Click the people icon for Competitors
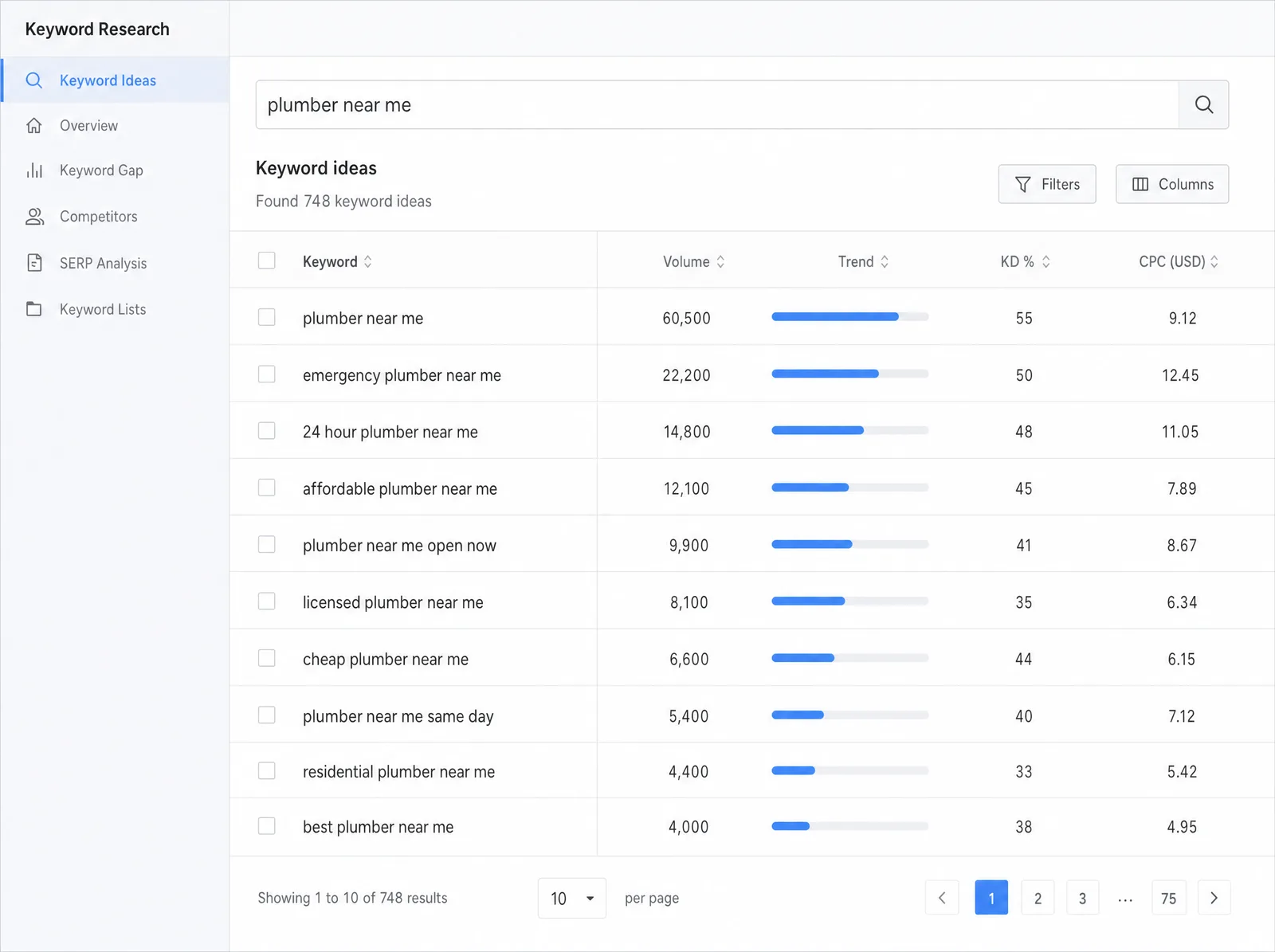The width and height of the screenshot is (1275, 952). pyautogui.click(x=34, y=217)
